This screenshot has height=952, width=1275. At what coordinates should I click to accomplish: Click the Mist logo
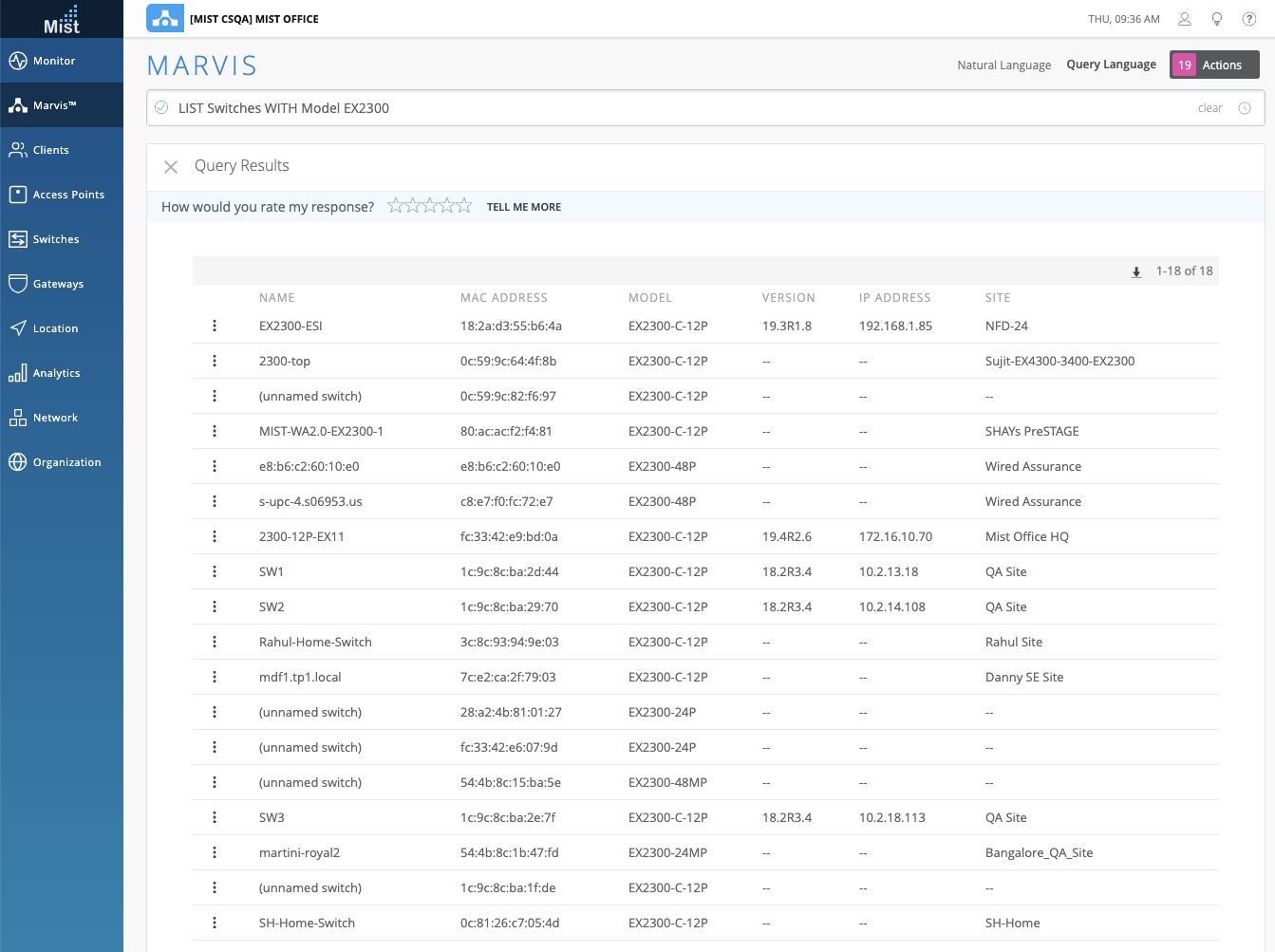62,19
